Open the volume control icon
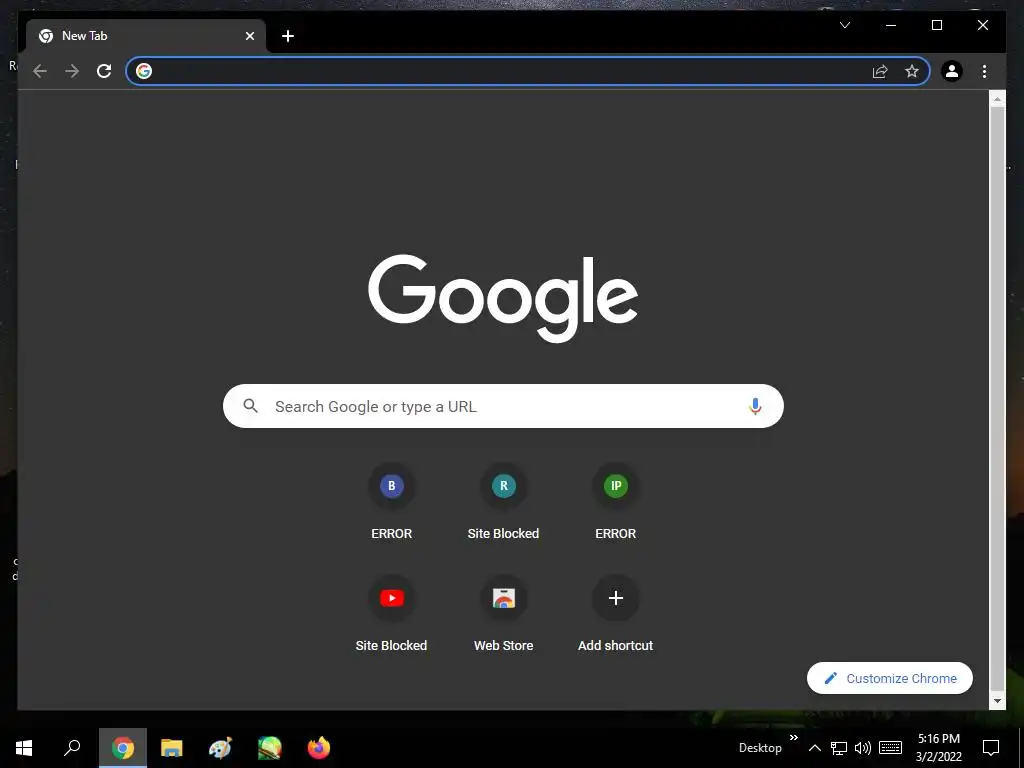Viewport: 1024px width, 768px height. [x=863, y=748]
